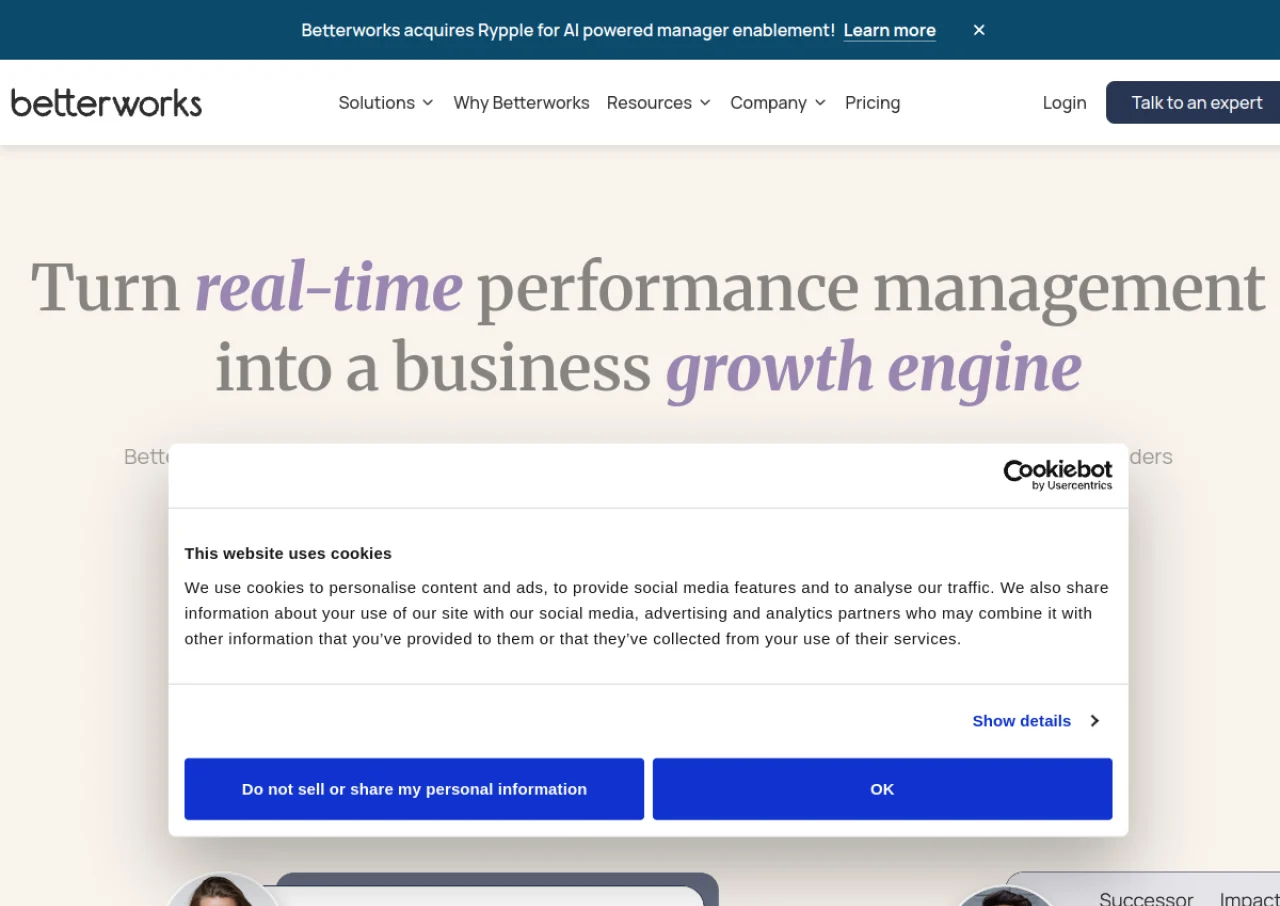Choose Do not sell or share my personal information
1280x906 pixels.
point(414,789)
